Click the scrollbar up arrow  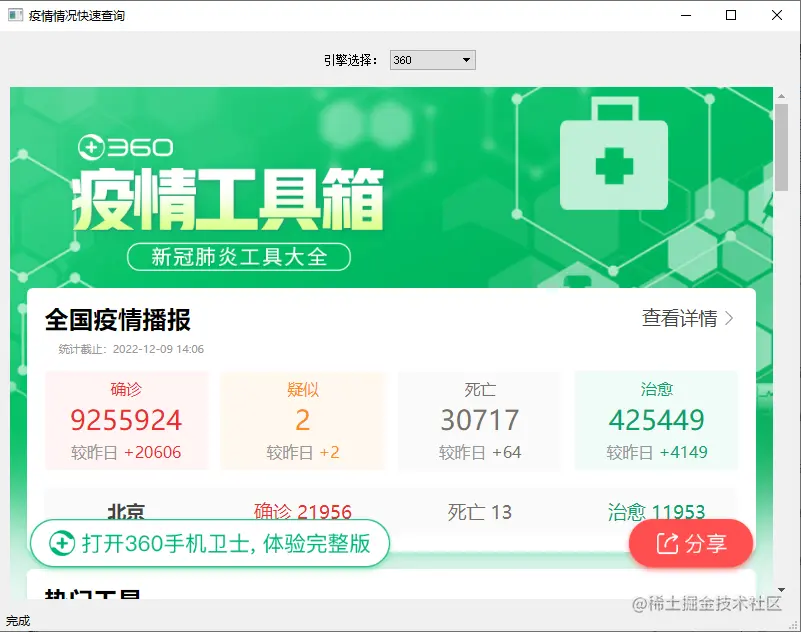781,96
